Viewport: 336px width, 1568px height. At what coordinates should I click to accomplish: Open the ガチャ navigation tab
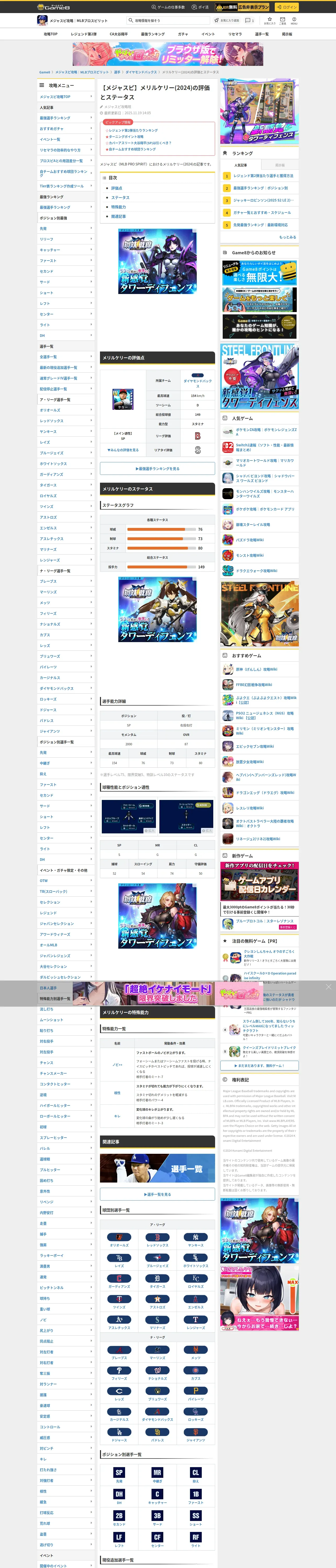click(183, 34)
